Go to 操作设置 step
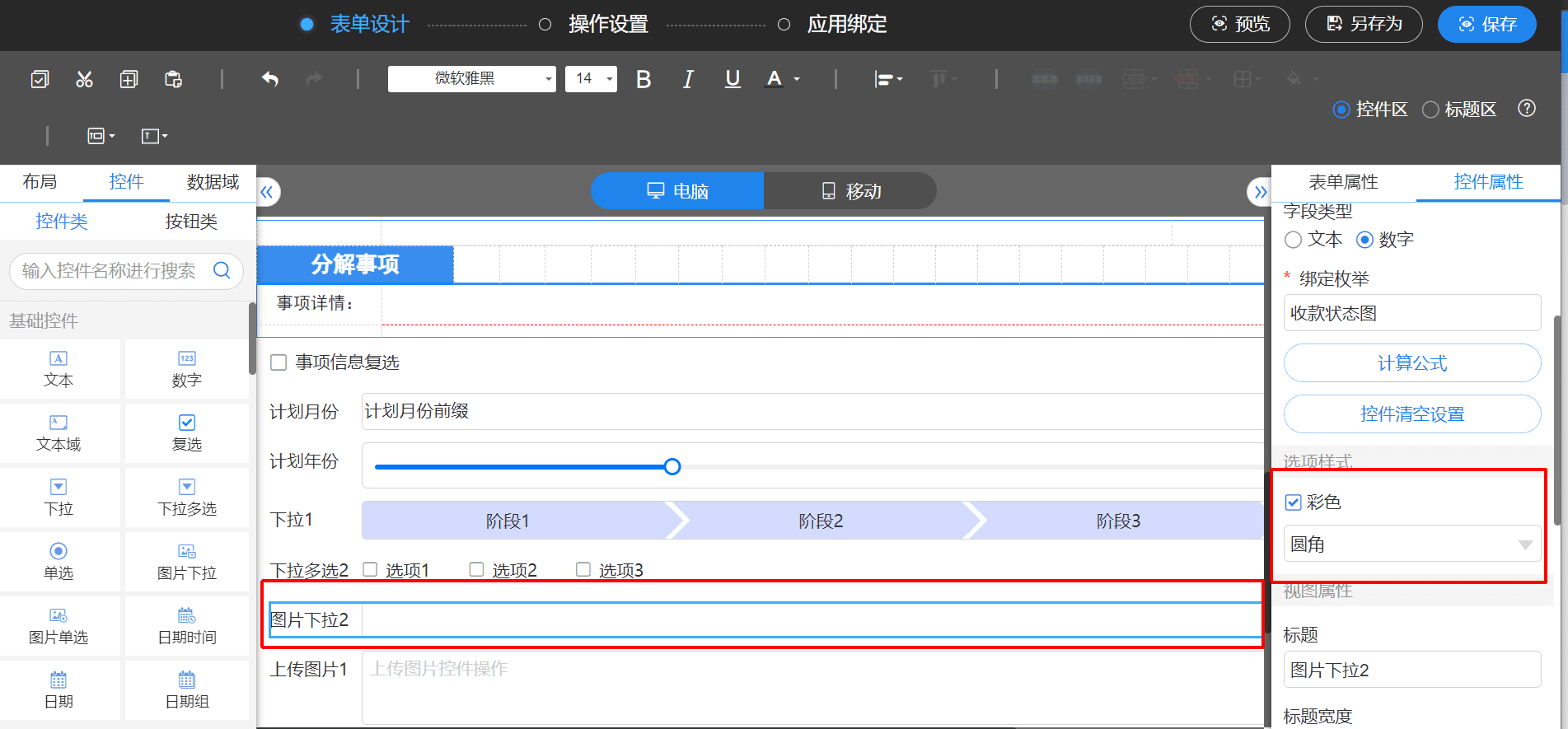The height and width of the screenshot is (729, 1568). tap(608, 24)
